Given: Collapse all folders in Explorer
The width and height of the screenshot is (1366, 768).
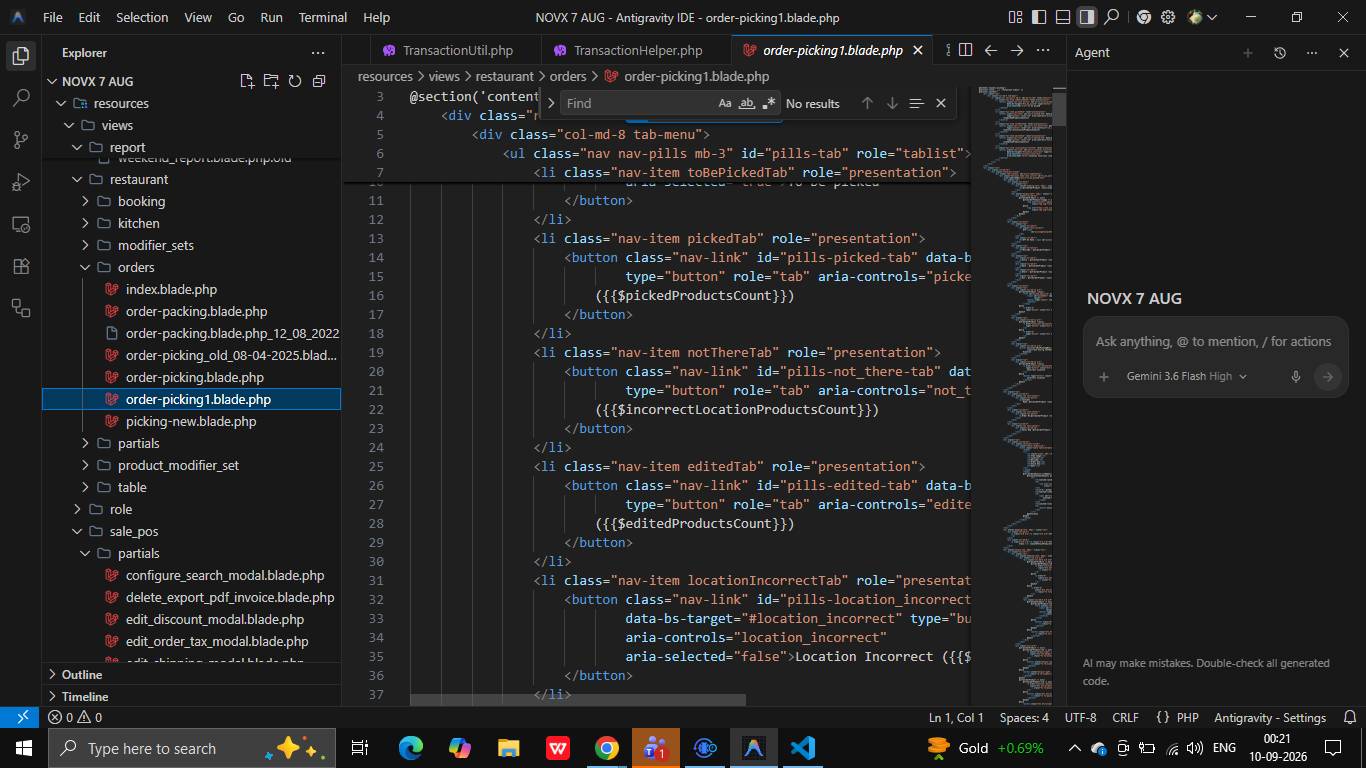Looking at the screenshot, I should (319, 81).
